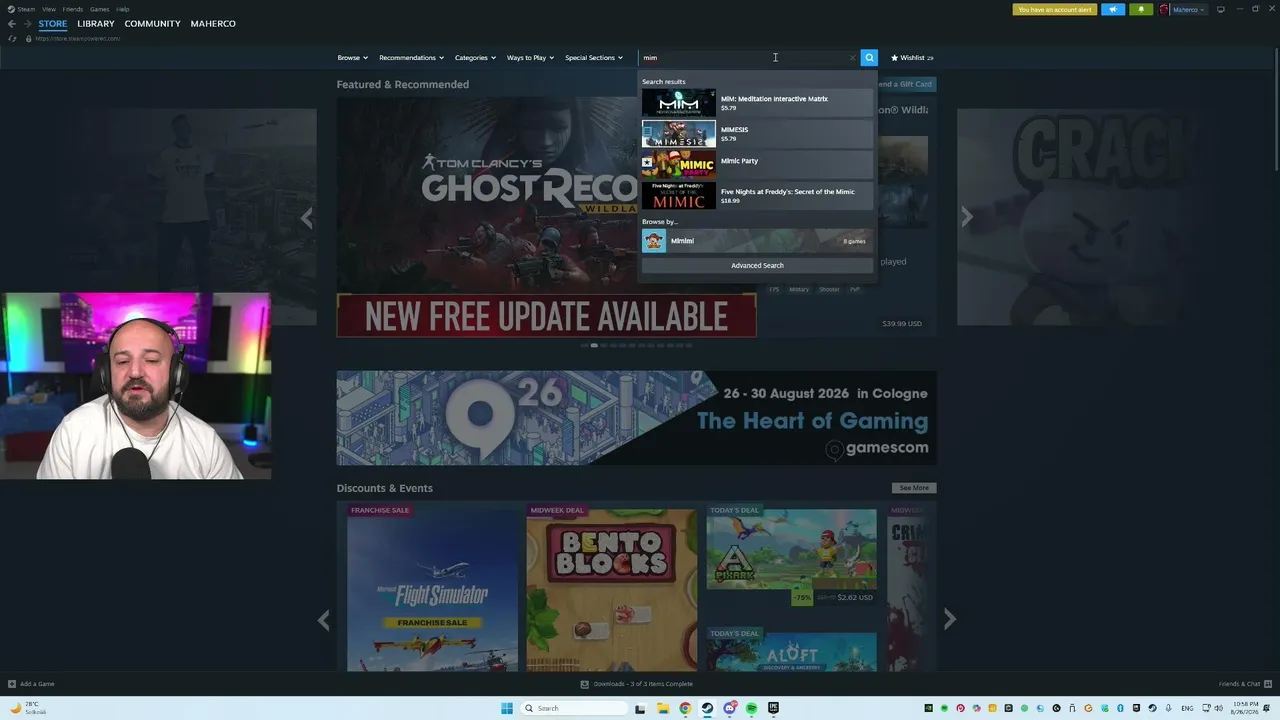Expand the Special Sections dropdown
1280x720 pixels.
pos(594,58)
